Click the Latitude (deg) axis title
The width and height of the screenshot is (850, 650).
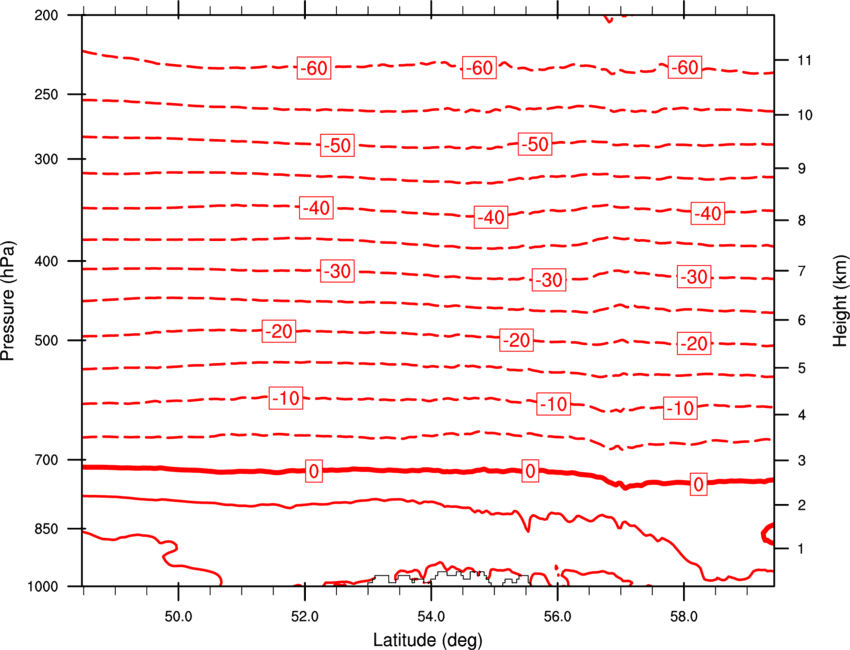pos(428,640)
